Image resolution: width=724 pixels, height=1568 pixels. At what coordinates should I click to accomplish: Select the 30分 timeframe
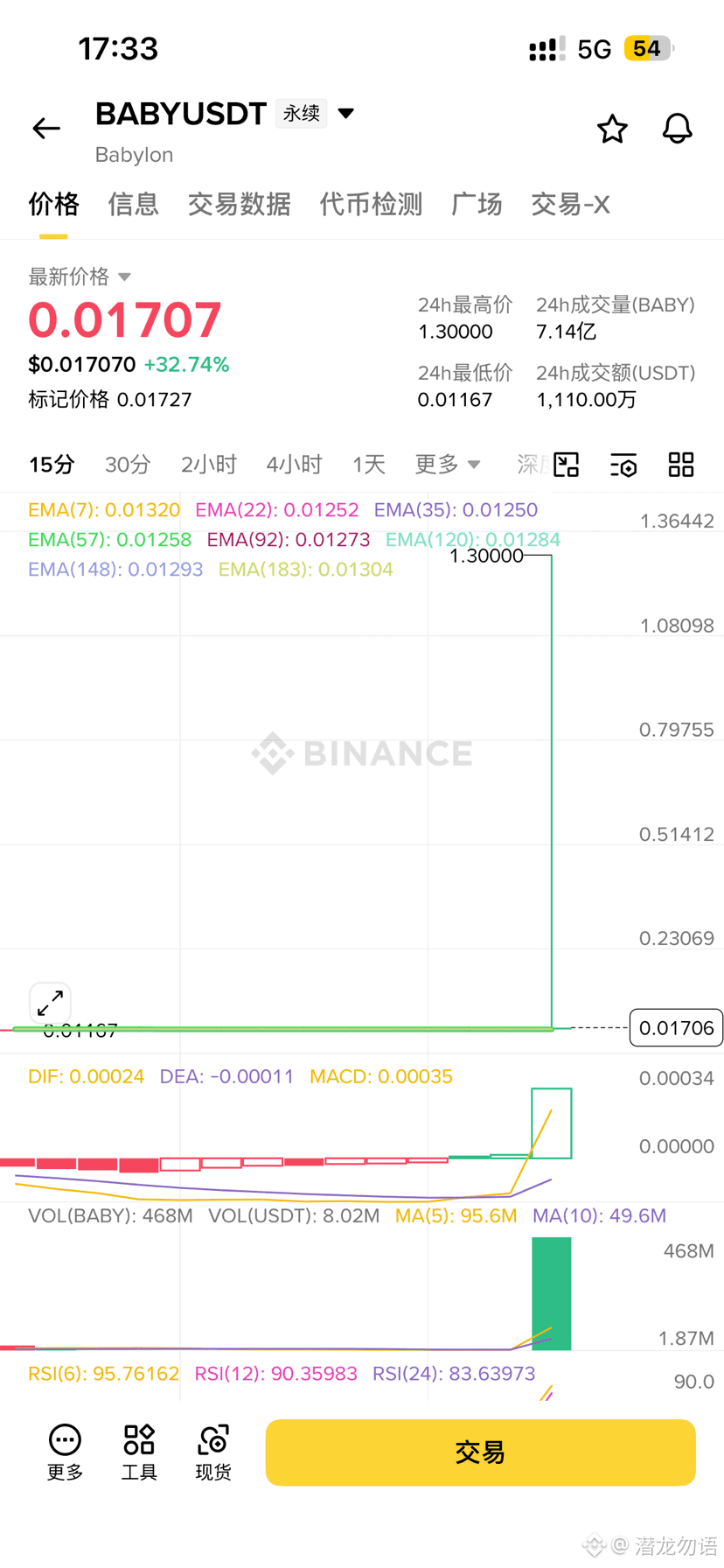pyautogui.click(x=128, y=465)
